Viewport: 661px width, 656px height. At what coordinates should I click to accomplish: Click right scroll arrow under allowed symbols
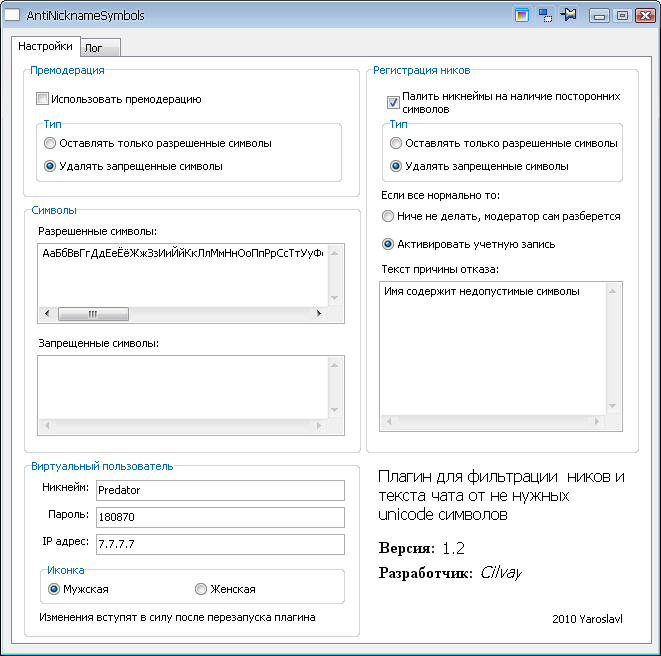tap(319, 313)
